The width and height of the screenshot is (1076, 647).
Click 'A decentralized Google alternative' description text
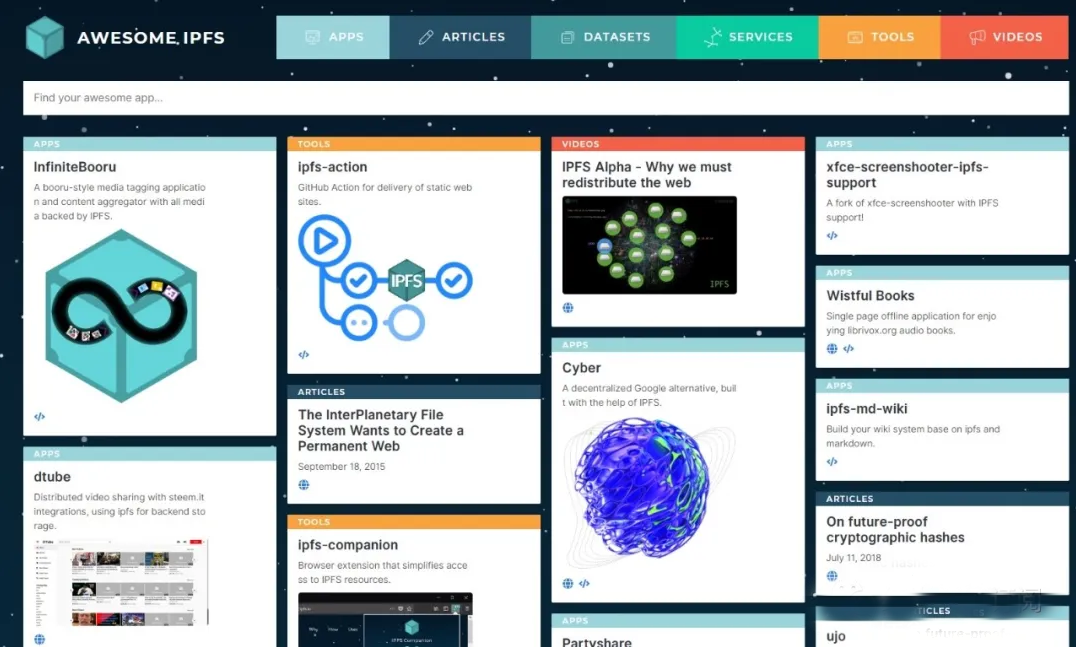[648, 395]
